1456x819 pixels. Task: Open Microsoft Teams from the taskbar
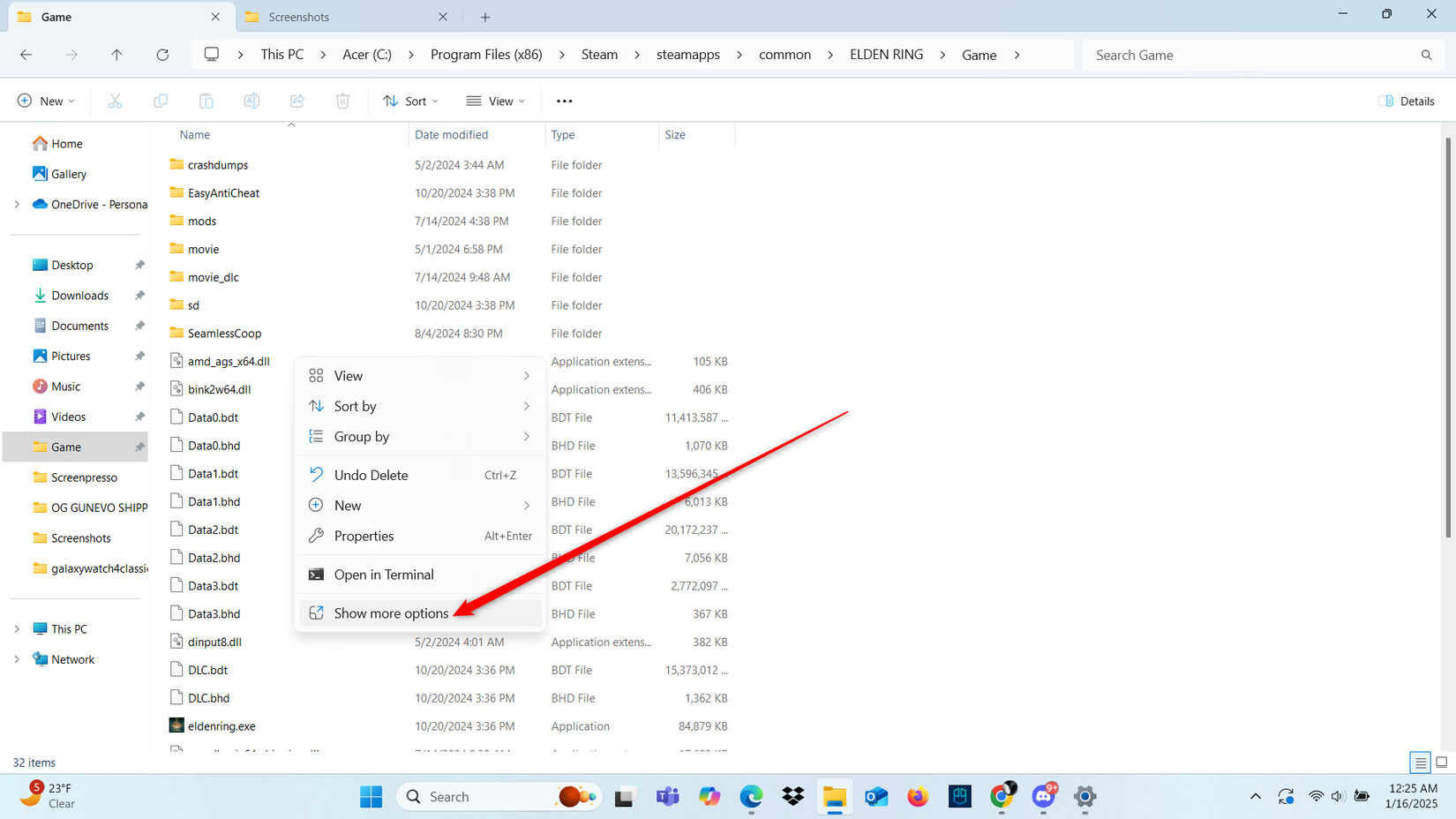pos(667,796)
